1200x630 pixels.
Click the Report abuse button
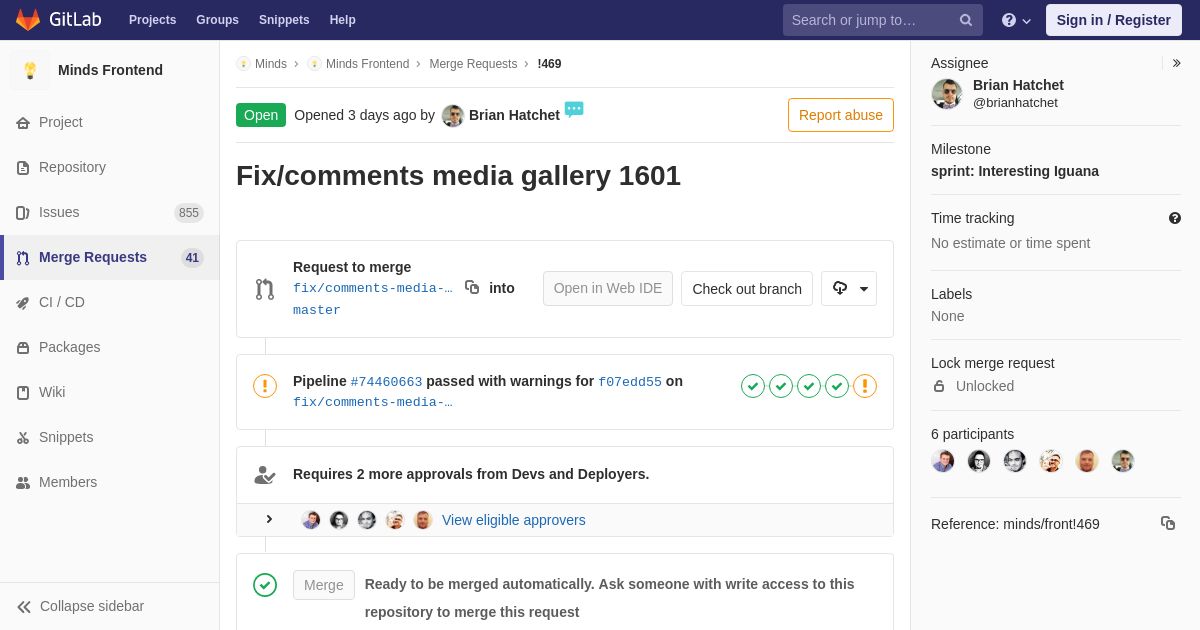tap(840, 115)
